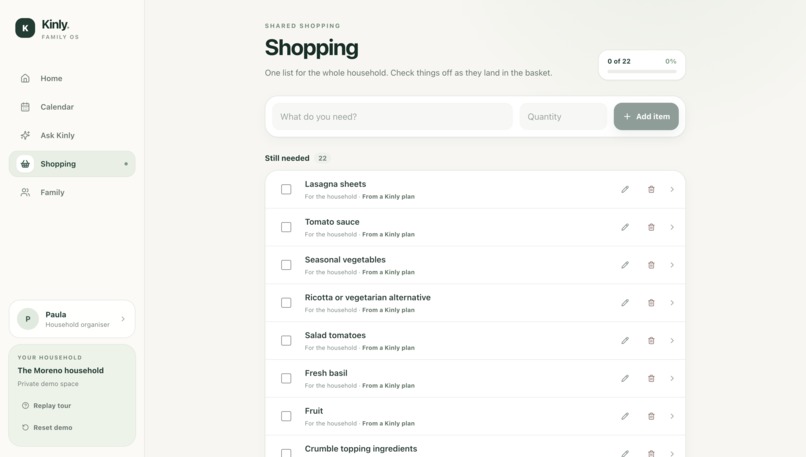Image resolution: width=806 pixels, height=457 pixels.
Task: Expand Crumble topping ingredients chevron
Action: tap(672, 453)
